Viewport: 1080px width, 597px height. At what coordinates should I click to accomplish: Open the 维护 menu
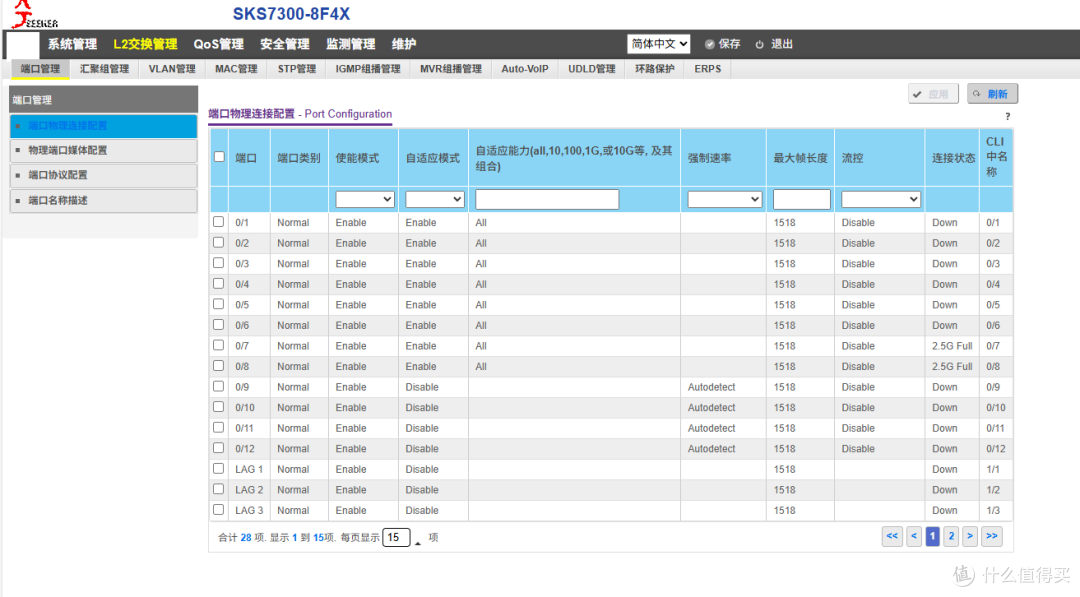pyautogui.click(x=404, y=44)
